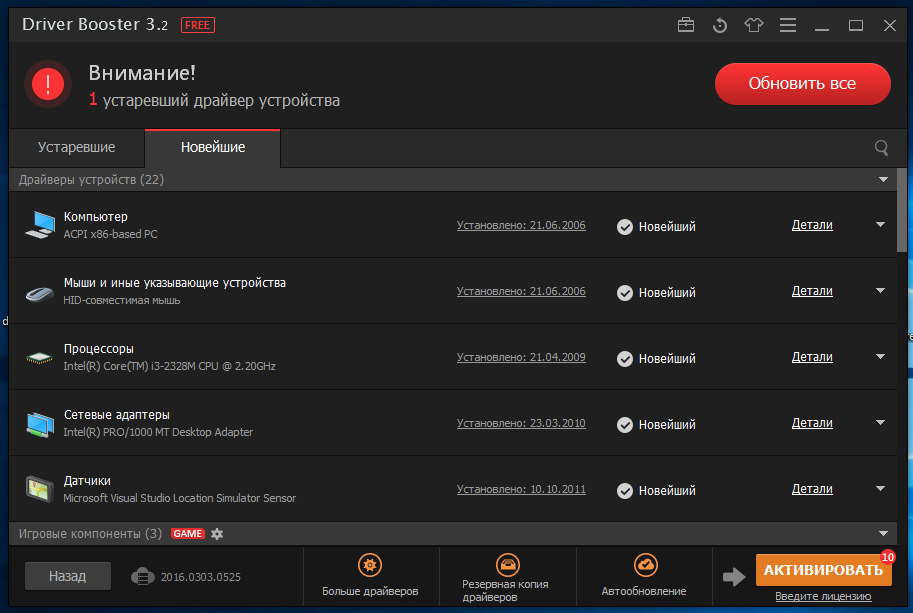Expand the Игровые компоненты section

click(883, 534)
